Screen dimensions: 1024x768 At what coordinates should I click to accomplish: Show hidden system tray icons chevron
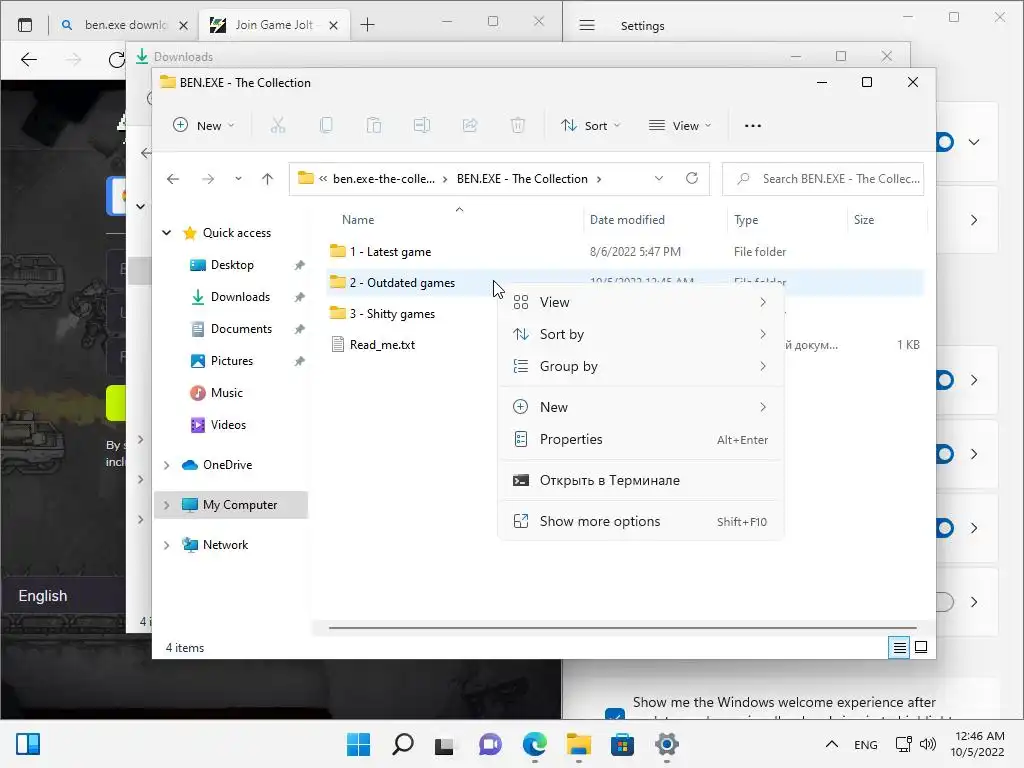[x=831, y=744]
